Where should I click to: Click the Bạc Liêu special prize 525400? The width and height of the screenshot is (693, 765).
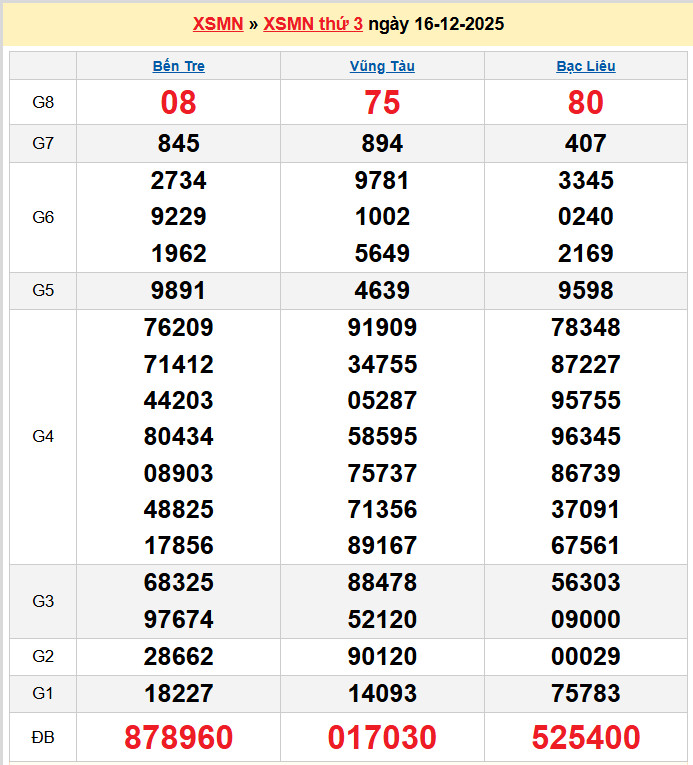tap(586, 738)
